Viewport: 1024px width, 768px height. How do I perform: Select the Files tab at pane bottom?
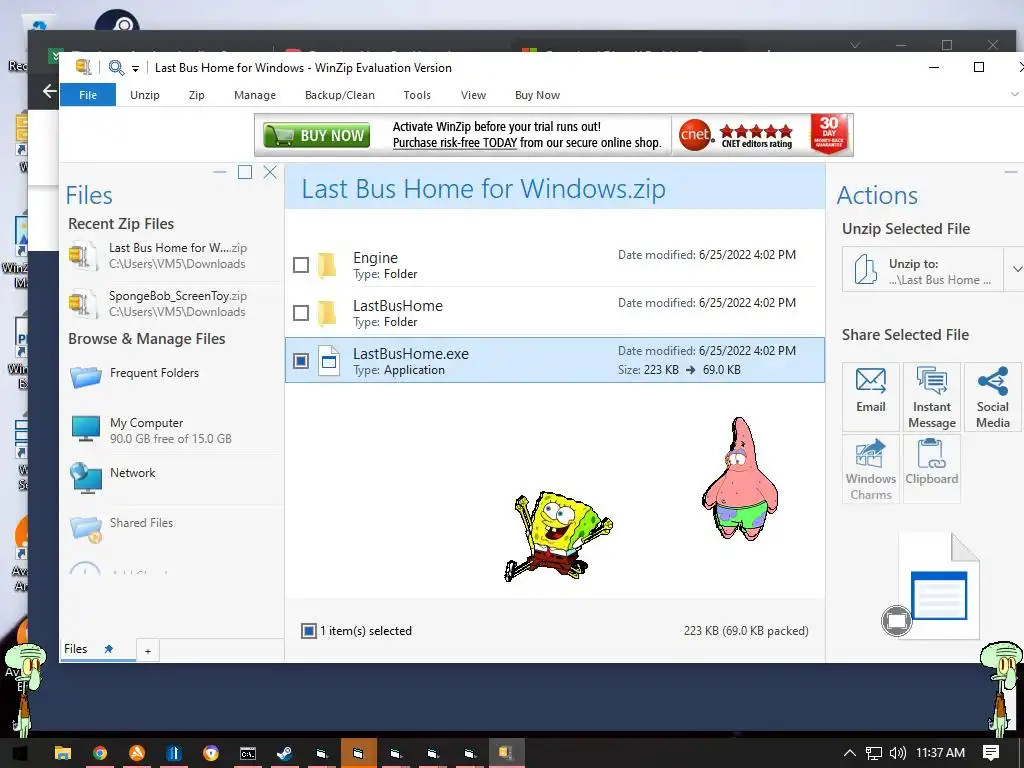76,649
